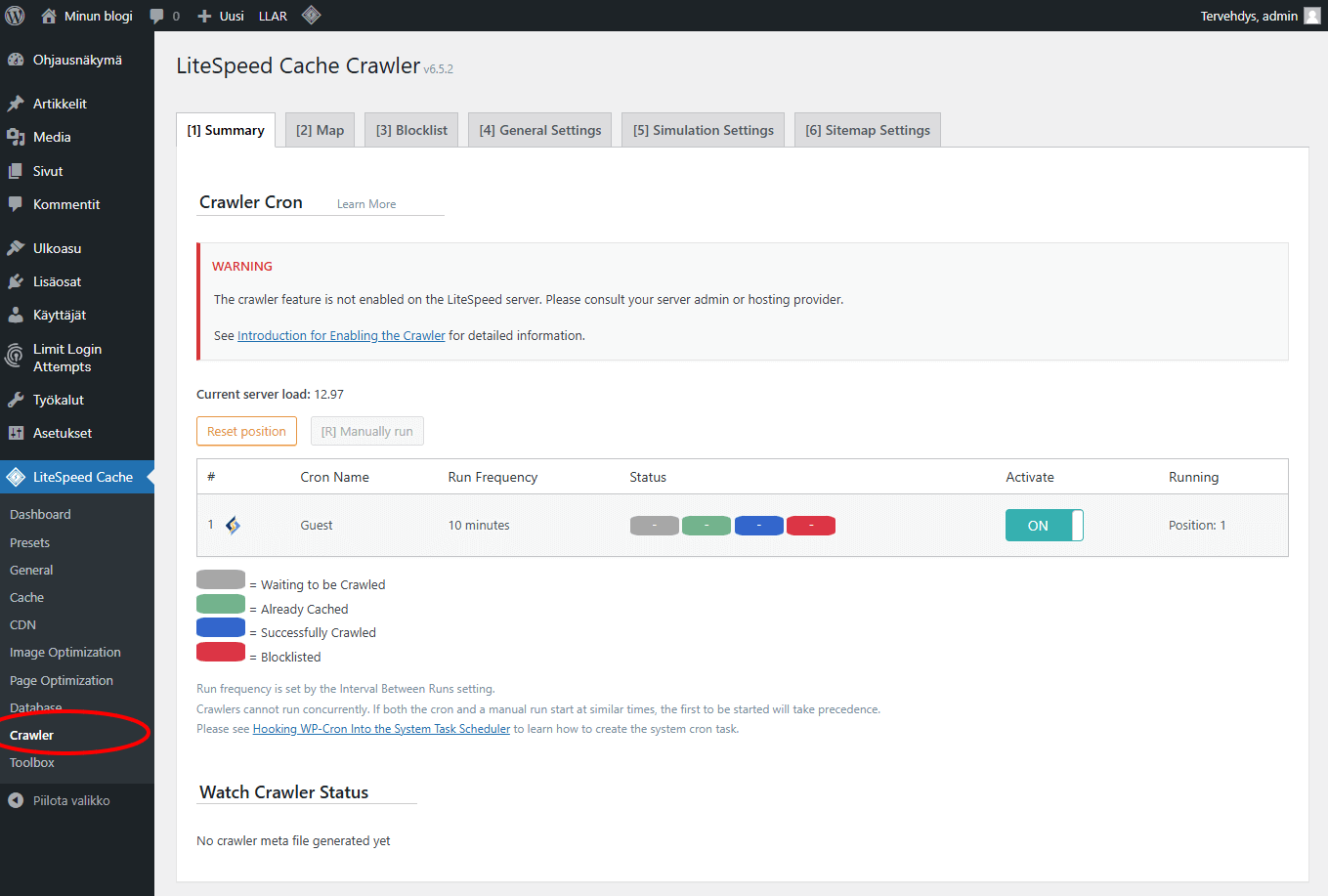1328x896 pixels.
Task: Open the LiteSpeed diamond icon in admin bar
Action: (x=311, y=15)
